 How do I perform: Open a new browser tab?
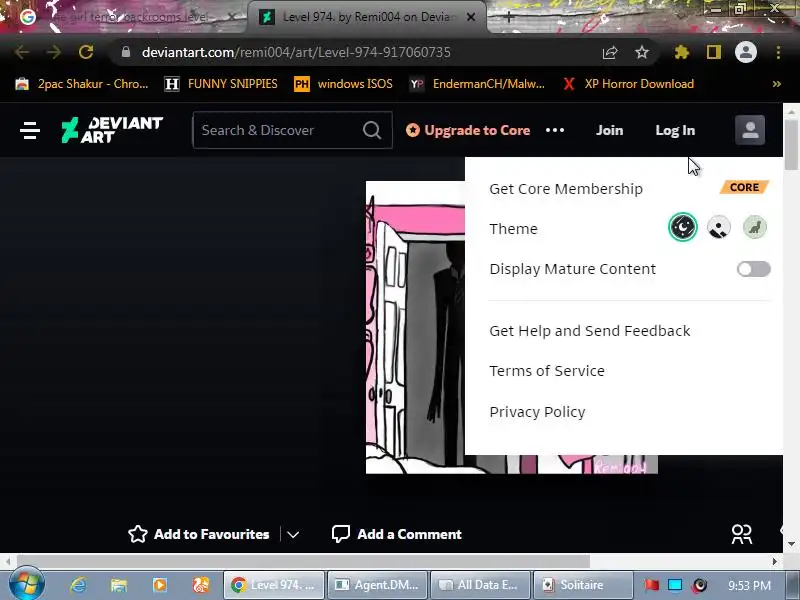508,17
